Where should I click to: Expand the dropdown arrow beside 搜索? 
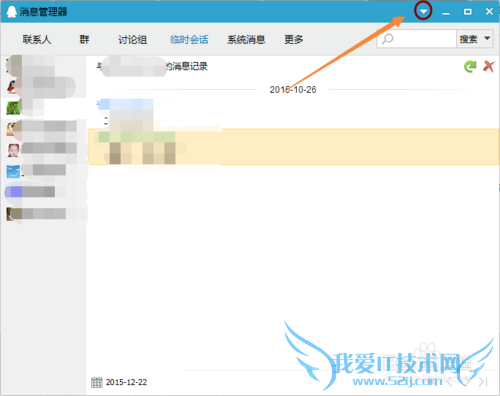pos(487,38)
